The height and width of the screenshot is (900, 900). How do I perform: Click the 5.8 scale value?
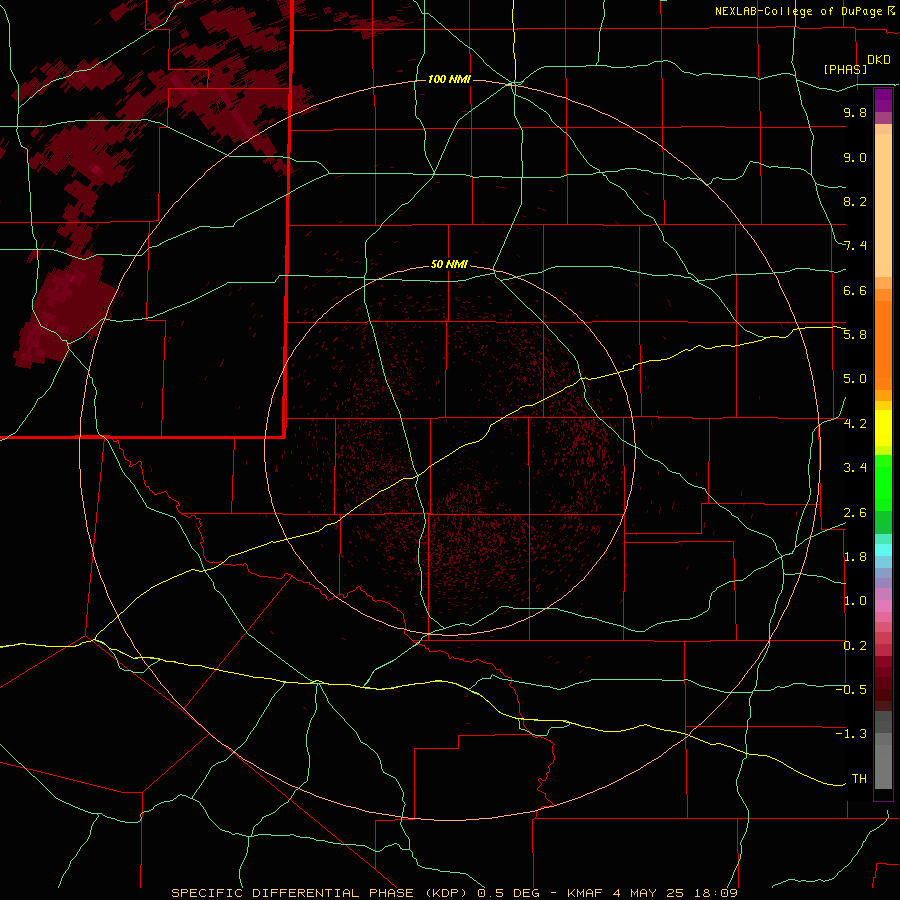pos(855,335)
